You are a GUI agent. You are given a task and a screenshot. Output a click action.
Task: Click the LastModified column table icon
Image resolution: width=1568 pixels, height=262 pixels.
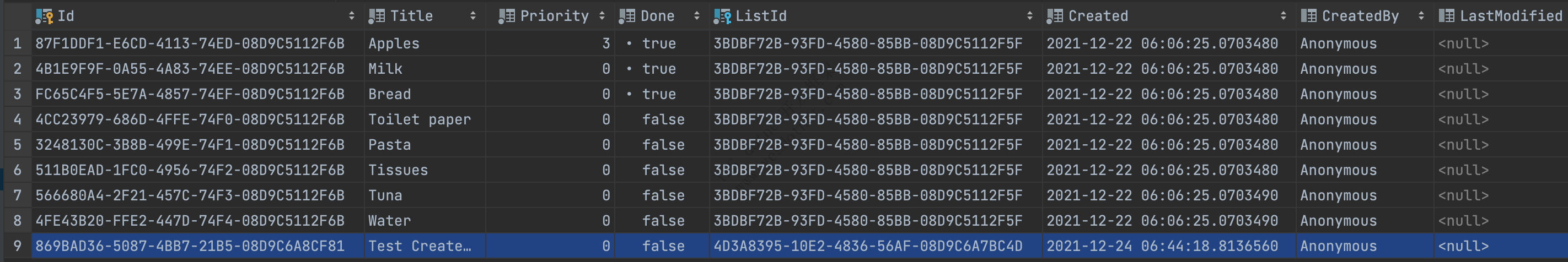(1446, 17)
